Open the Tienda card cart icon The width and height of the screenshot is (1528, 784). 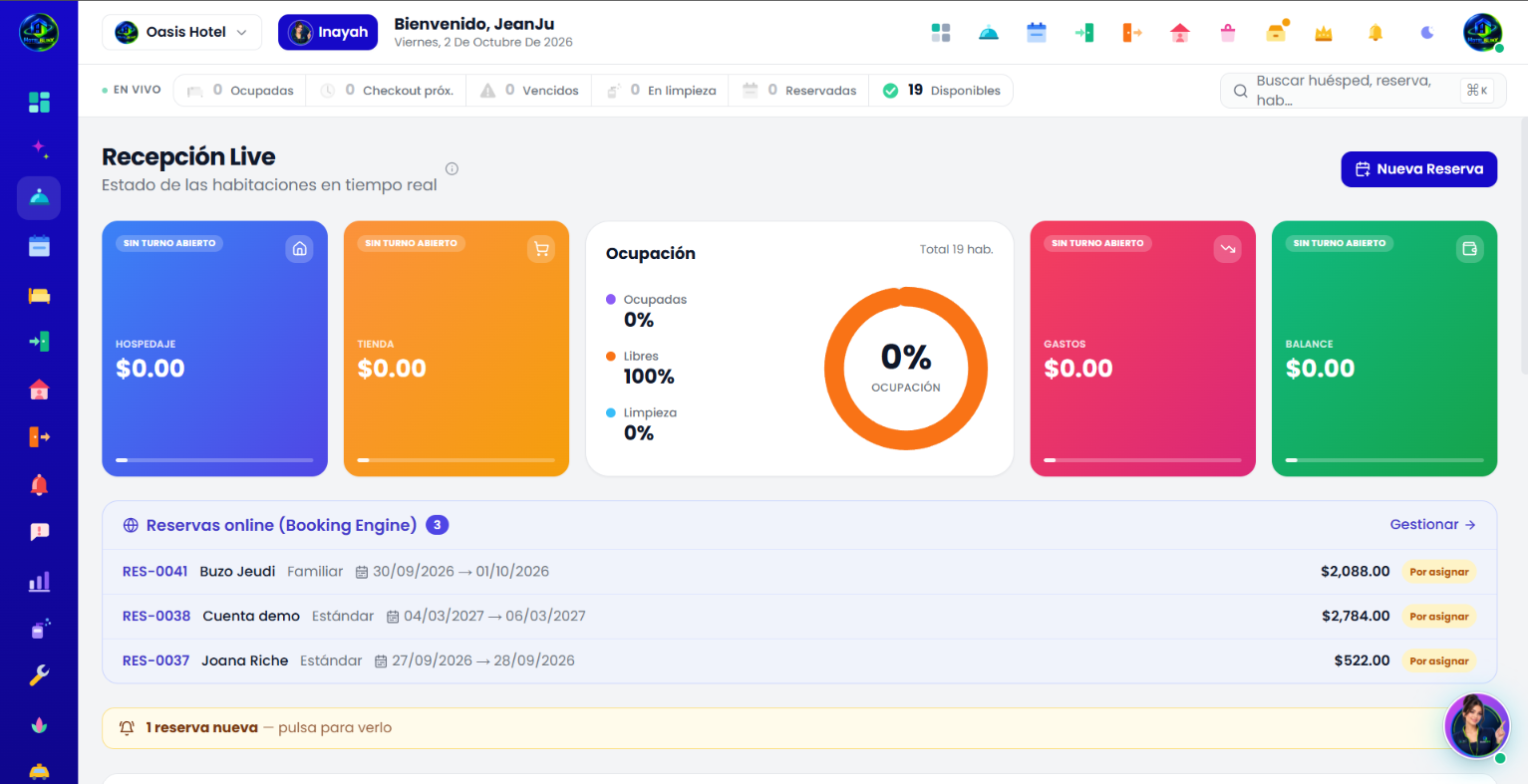[x=541, y=249]
